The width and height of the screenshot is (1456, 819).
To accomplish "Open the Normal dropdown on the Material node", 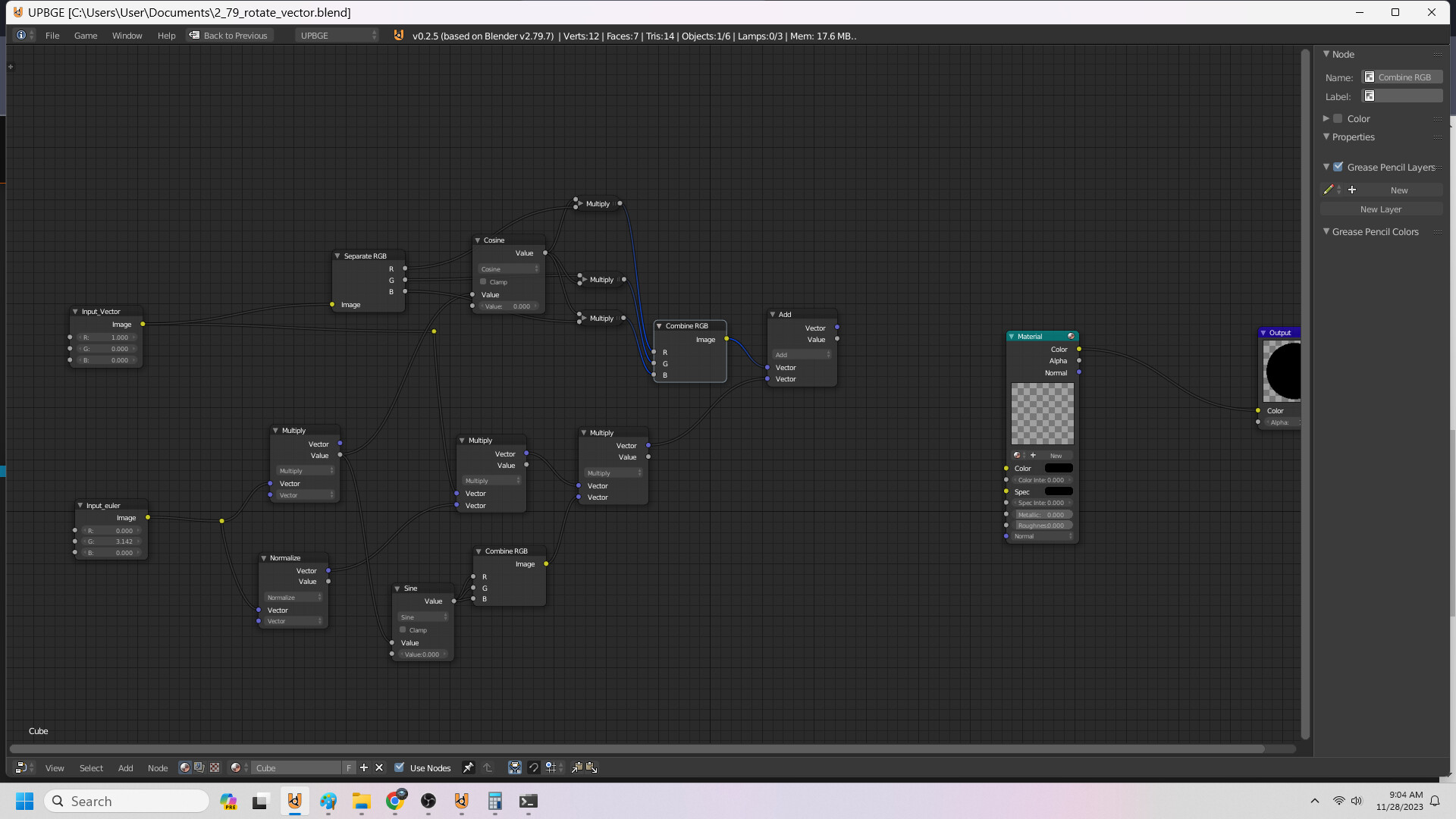I will 1043,536.
